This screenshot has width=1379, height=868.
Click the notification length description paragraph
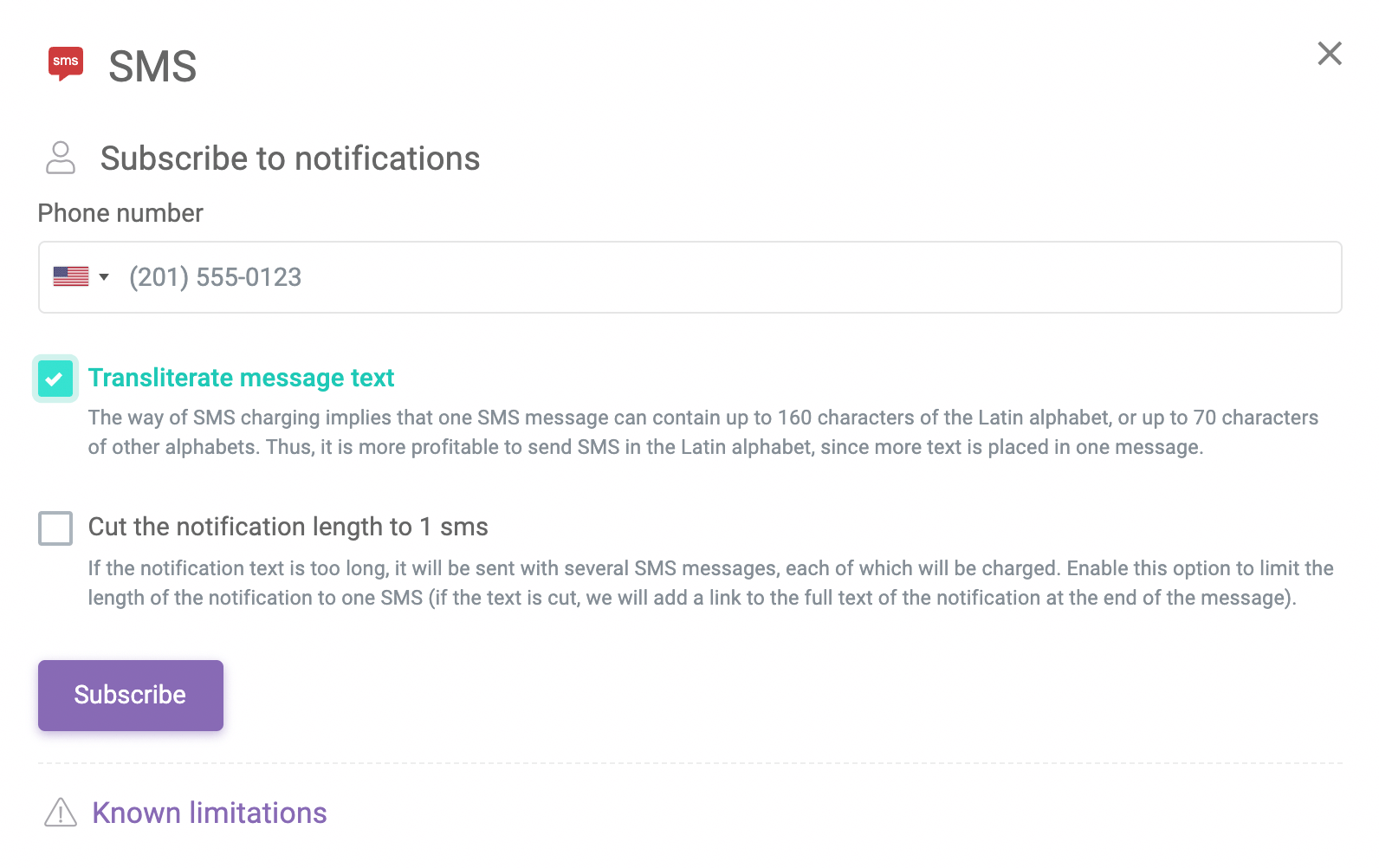click(711, 583)
